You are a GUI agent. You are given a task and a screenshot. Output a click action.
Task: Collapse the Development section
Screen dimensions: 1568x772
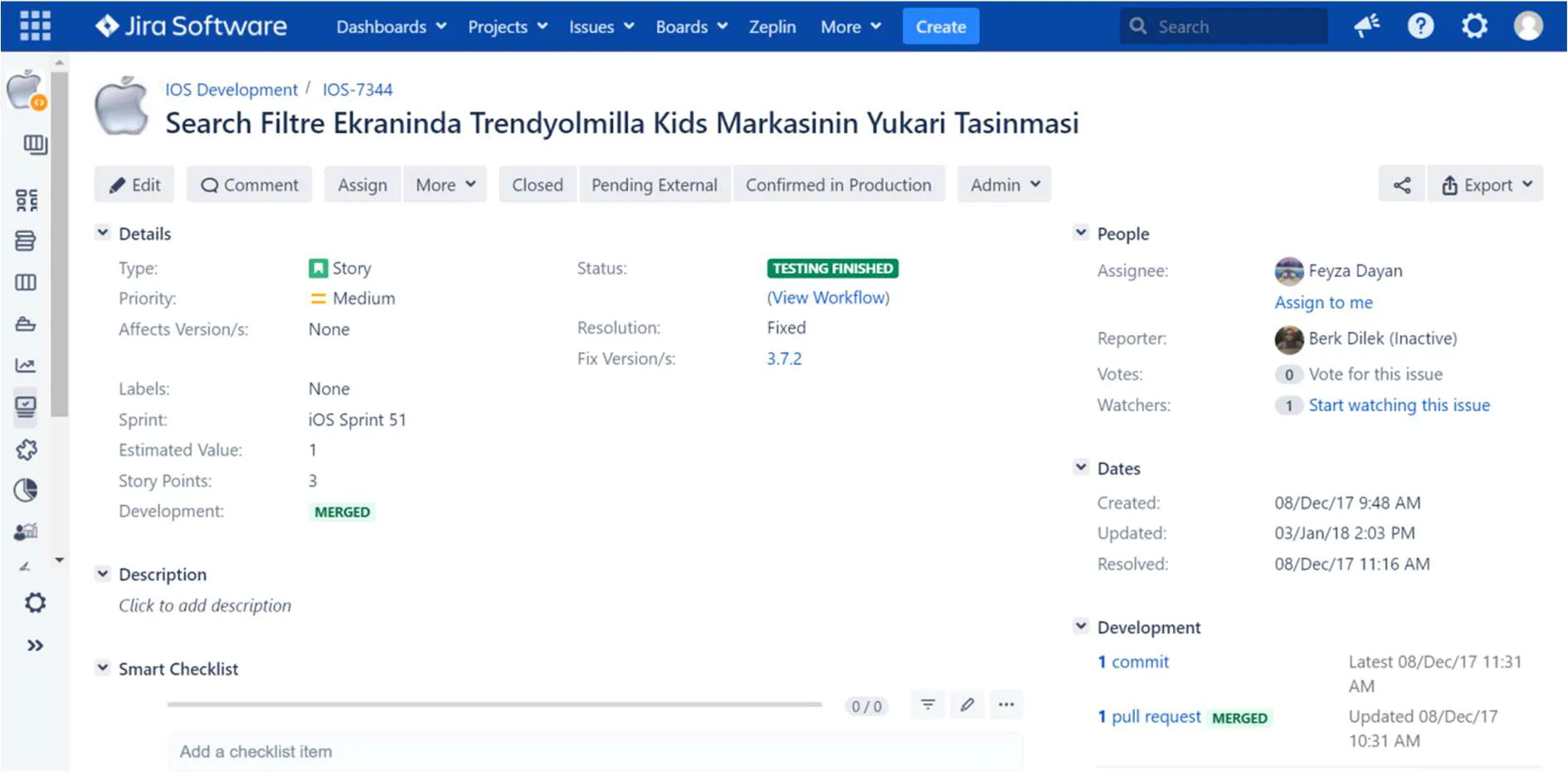1080,626
